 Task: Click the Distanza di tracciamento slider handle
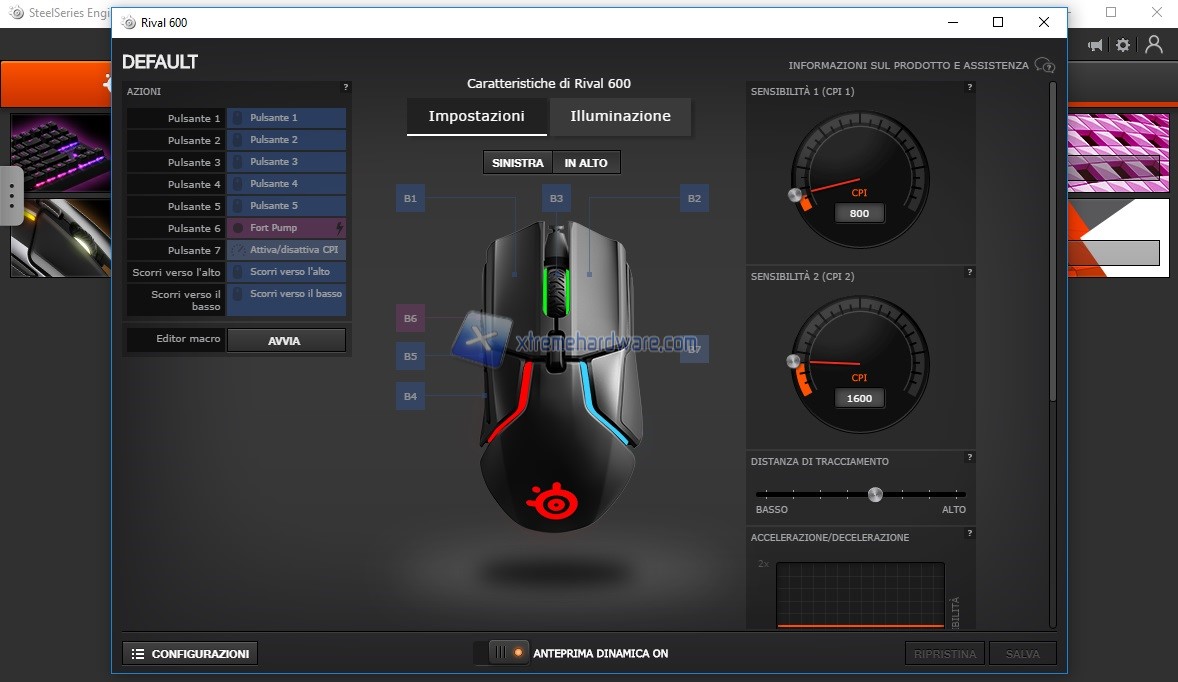click(875, 494)
